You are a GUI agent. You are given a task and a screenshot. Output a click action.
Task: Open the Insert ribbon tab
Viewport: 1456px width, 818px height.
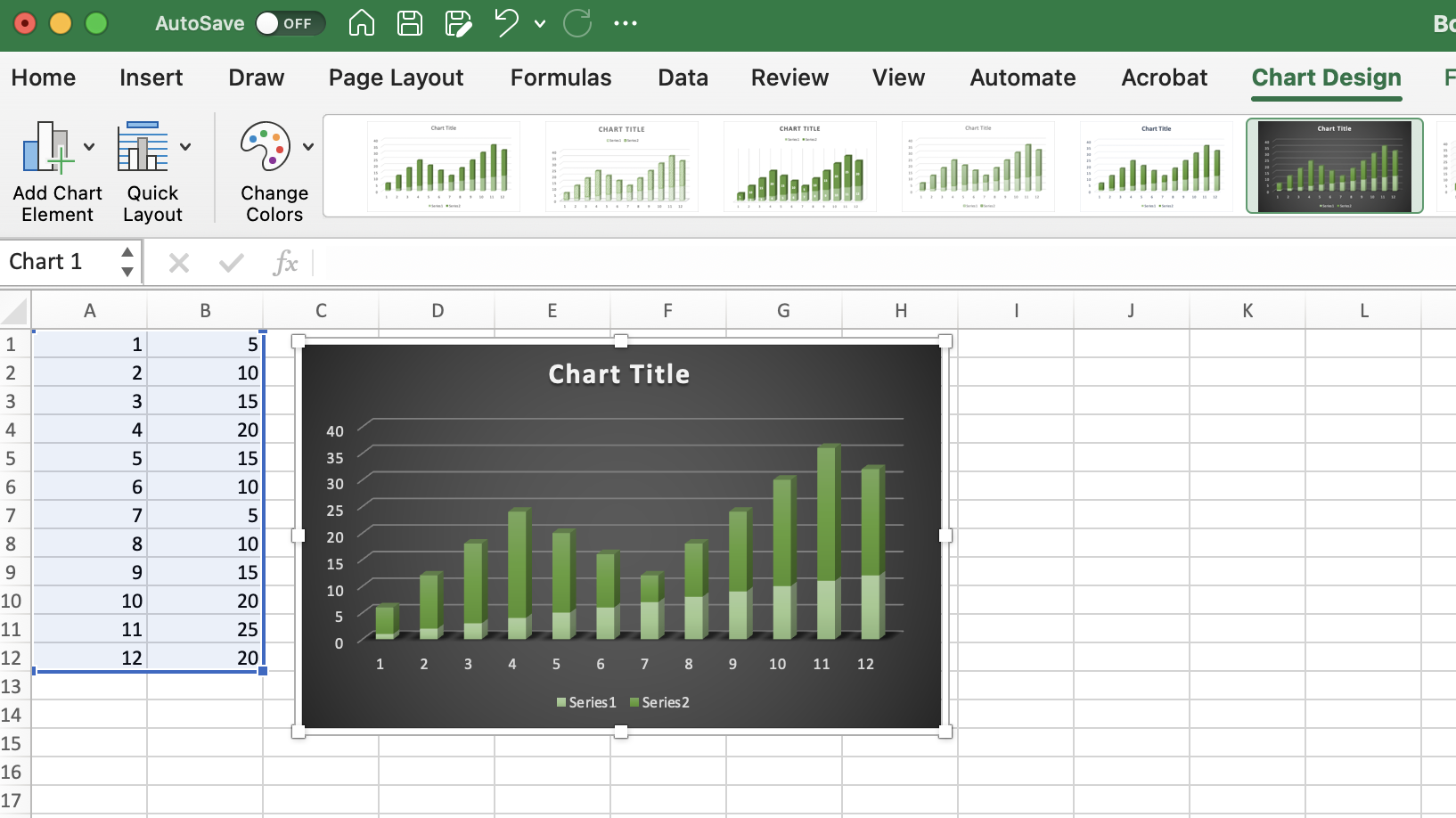151,78
